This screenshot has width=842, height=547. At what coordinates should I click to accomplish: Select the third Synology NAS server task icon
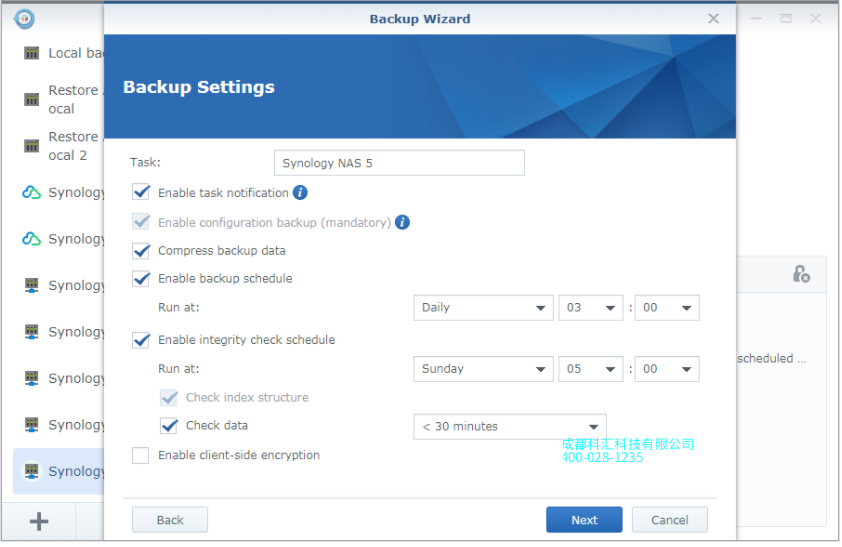[32, 378]
